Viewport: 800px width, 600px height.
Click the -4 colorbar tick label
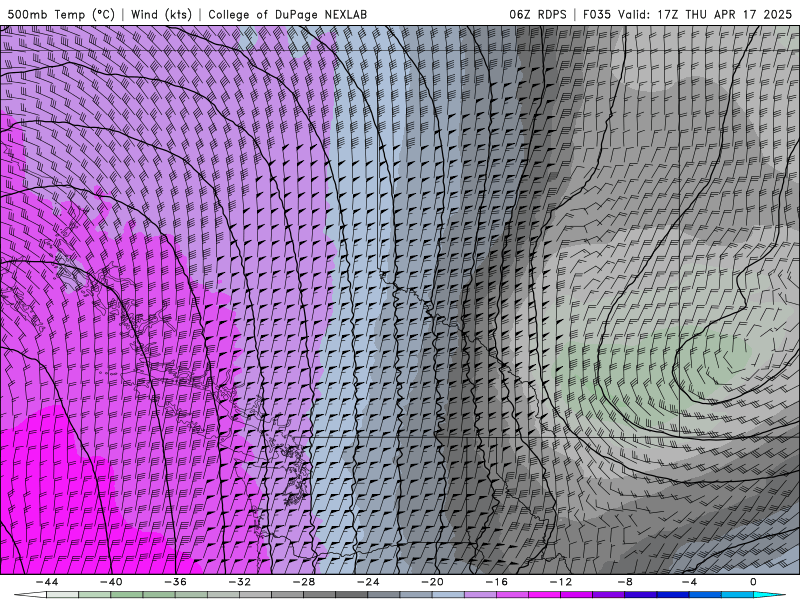pos(690,582)
